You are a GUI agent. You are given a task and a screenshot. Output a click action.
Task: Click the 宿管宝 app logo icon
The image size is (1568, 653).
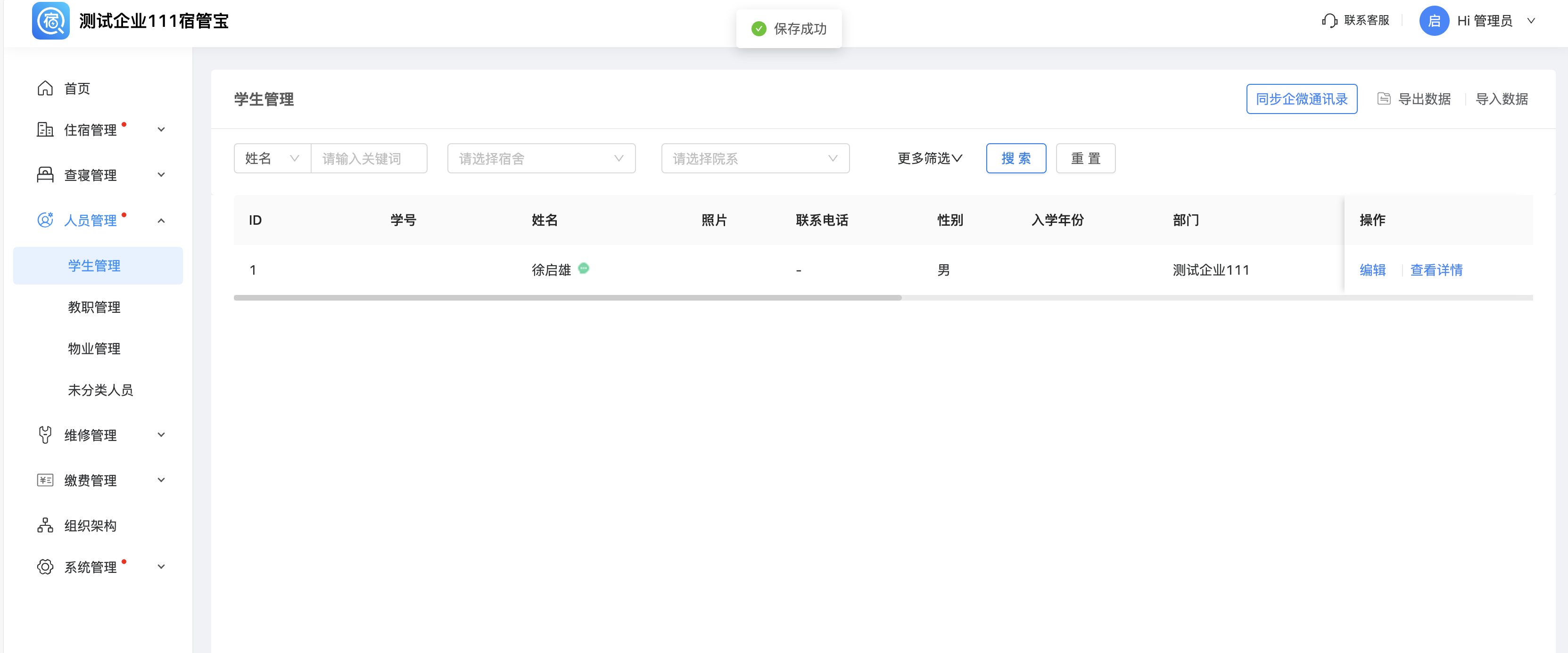point(50,21)
